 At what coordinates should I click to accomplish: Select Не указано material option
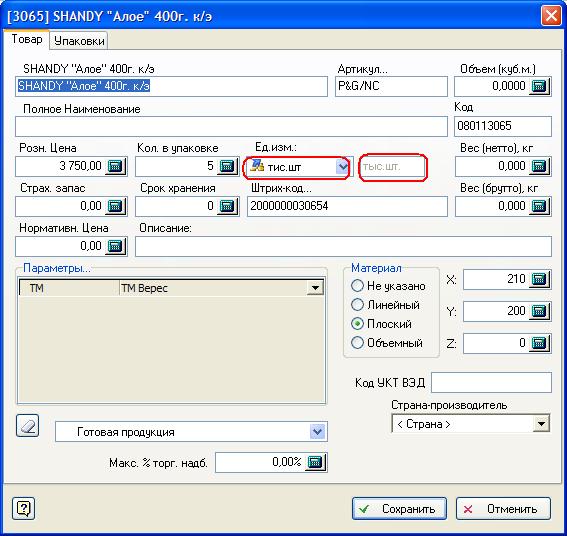(388, 286)
